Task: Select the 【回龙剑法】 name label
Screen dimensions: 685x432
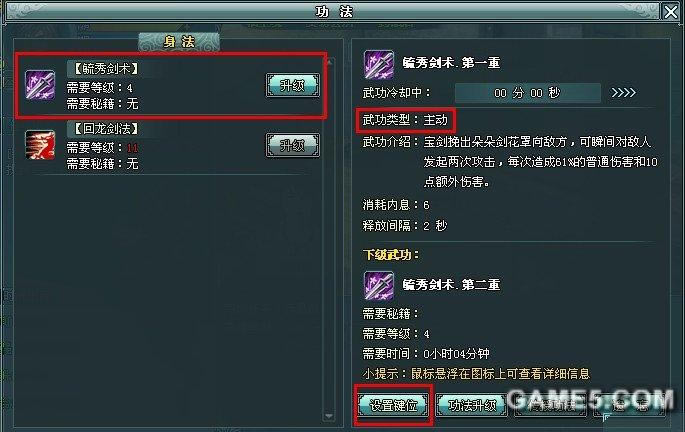Action: pyautogui.click(x=106, y=128)
